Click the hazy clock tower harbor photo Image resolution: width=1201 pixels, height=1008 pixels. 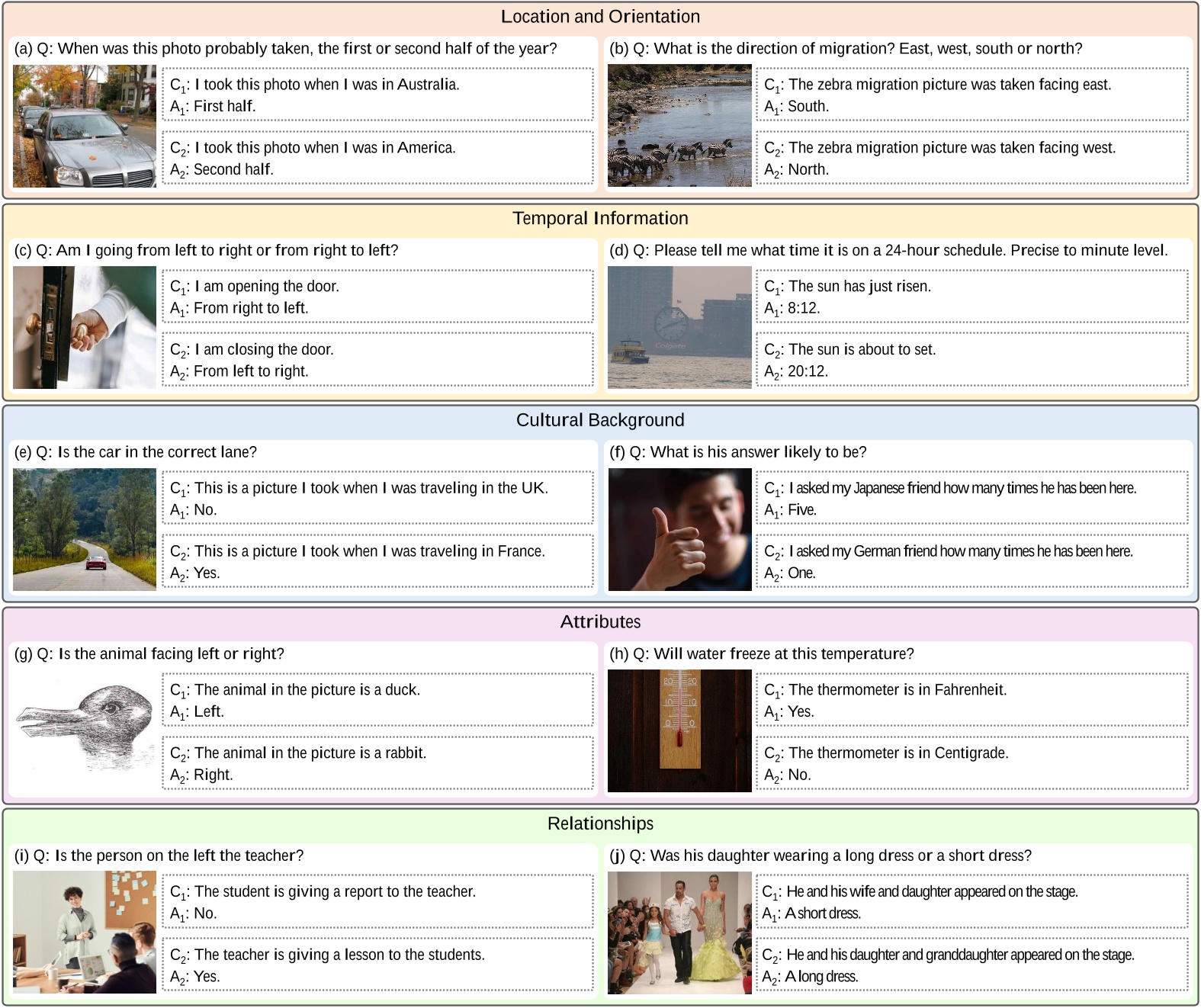[x=679, y=327]
